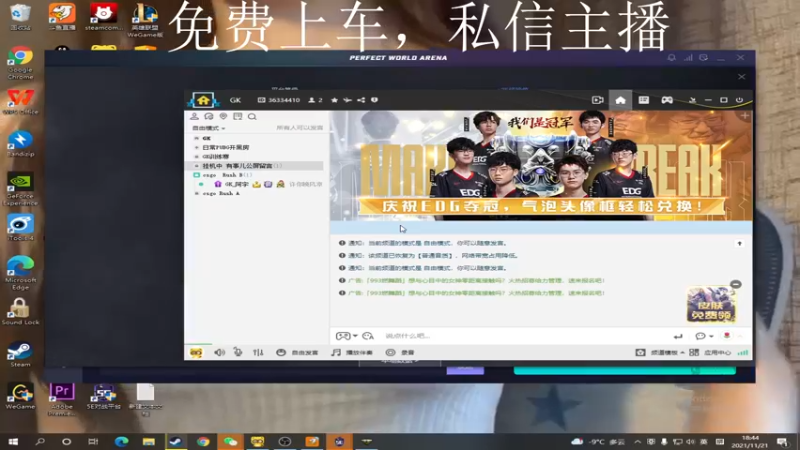Click the network signal icon in Perfect World Arena
Image resolution: width=800 pixels, height=450 pixels.
click(688, 58)
